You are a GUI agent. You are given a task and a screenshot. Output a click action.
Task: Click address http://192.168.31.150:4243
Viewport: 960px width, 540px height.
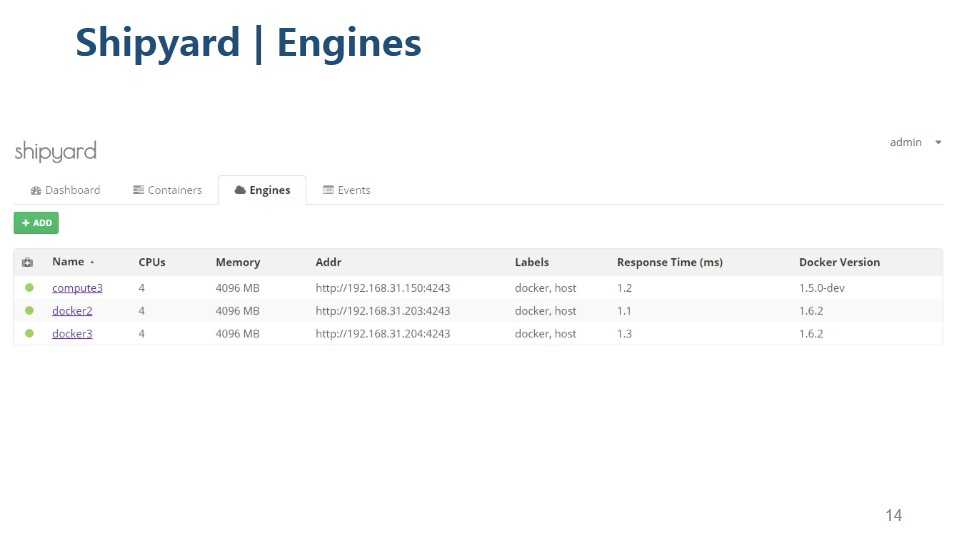pyautogui.click(x=383, y=288)
